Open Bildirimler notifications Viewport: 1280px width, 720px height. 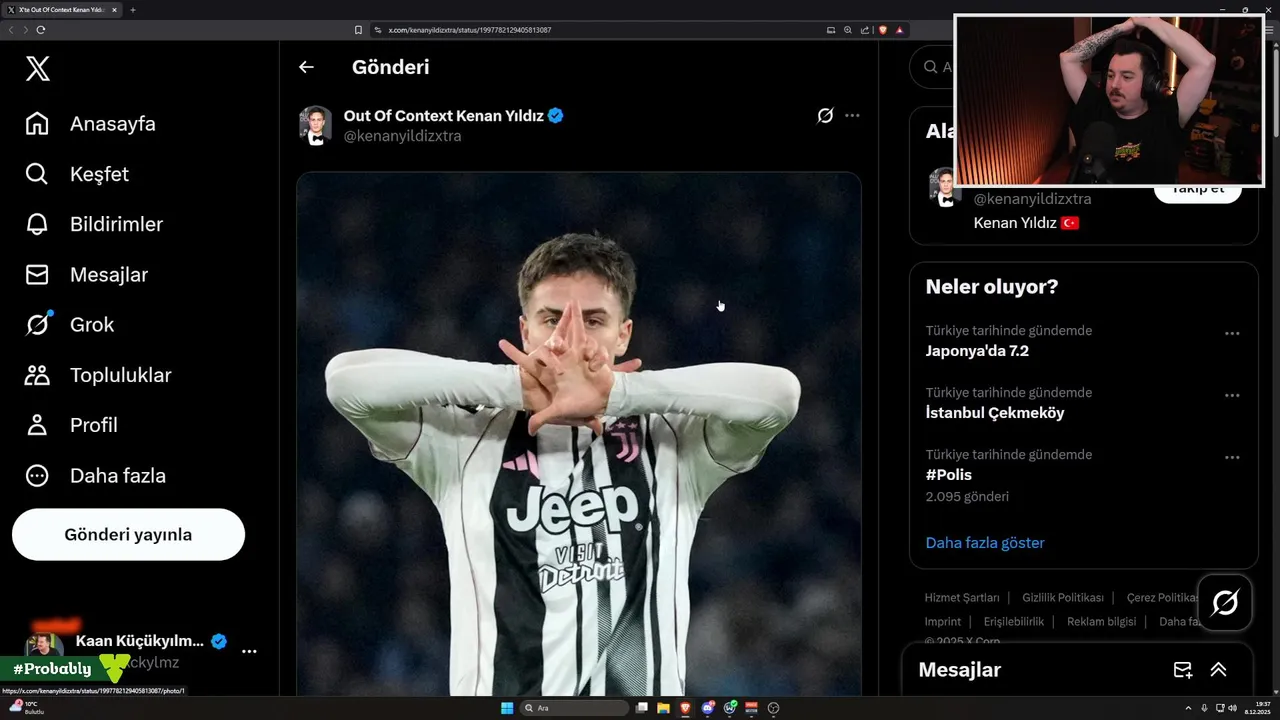click(x=94, y=224)
